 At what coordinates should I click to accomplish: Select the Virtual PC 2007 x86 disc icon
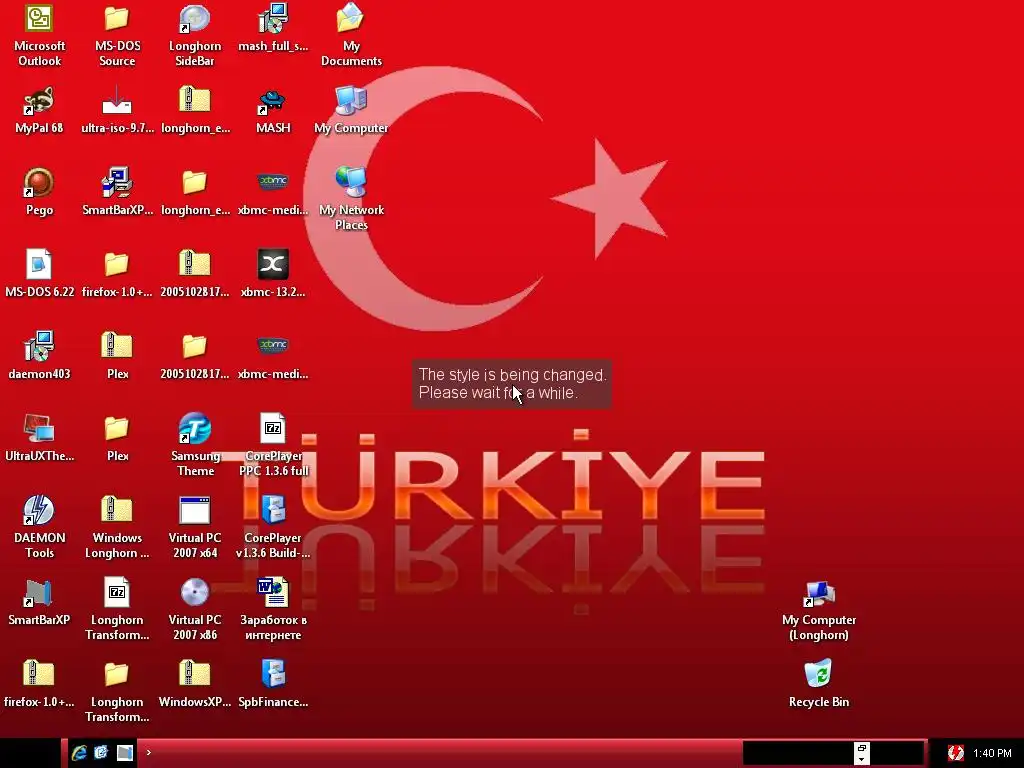pos(195,593)
